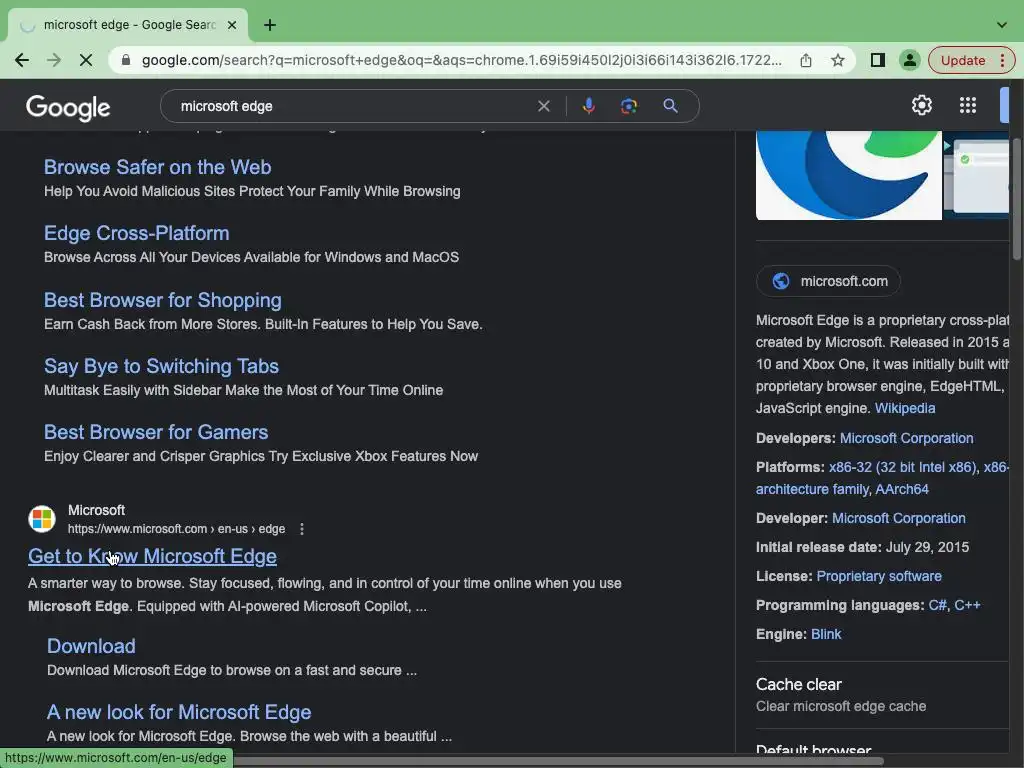Open the Download sitelink

(91, 646)
